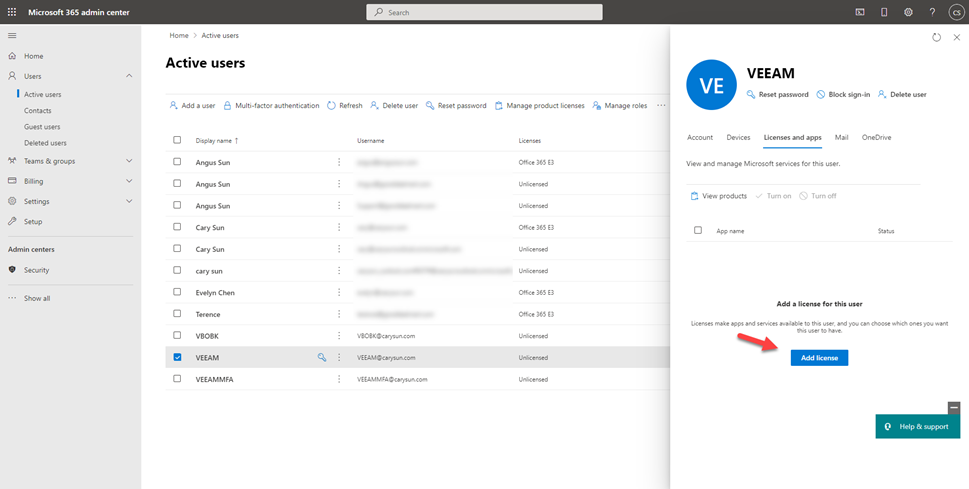Viewport: 969px width, 489px height.
Task: Check the VEEAMMFA row checkbox
Action: click(x=177, y=378)
